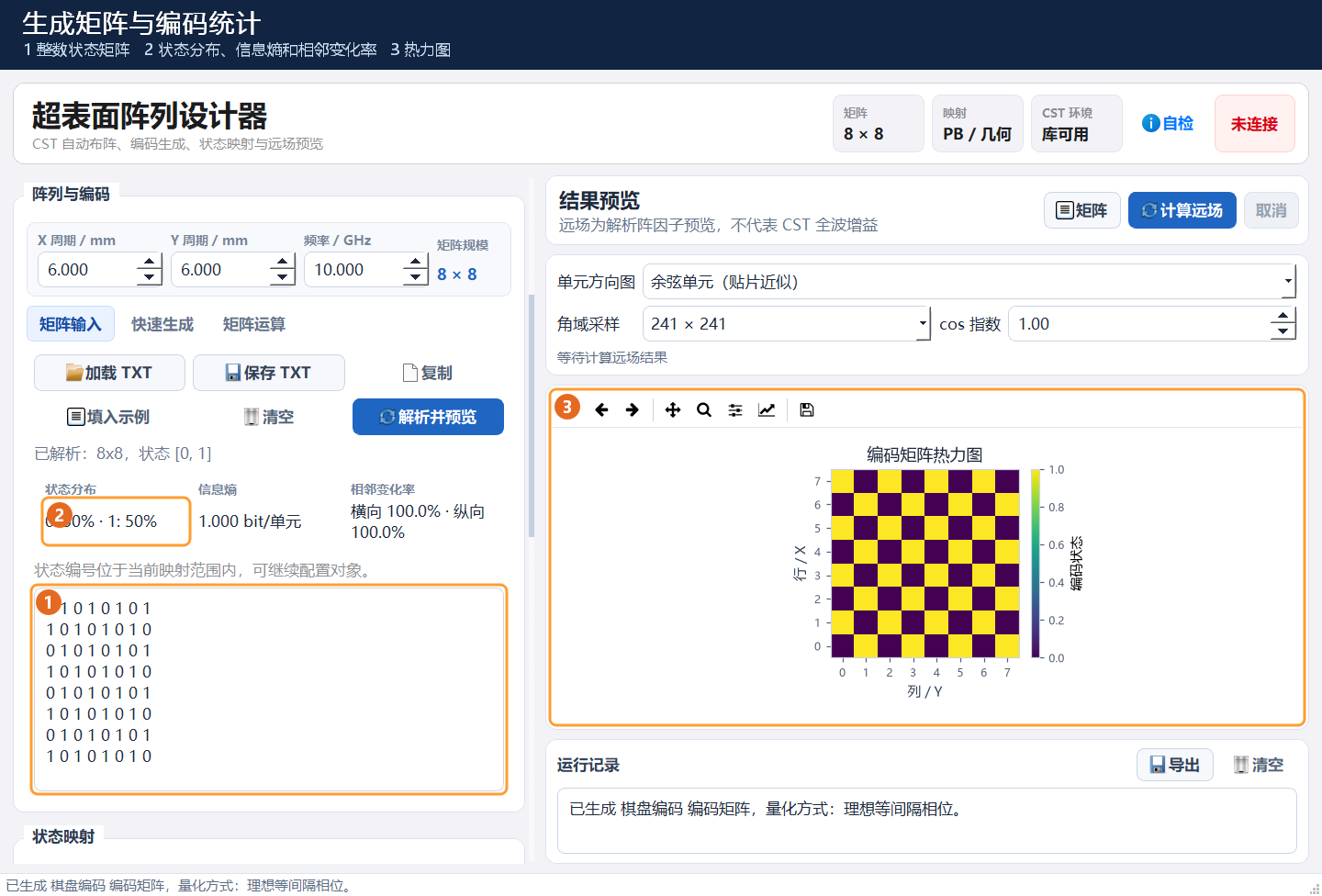Click the disabled 取消 button
The image size is (1322, 896).
[1272, 210]
